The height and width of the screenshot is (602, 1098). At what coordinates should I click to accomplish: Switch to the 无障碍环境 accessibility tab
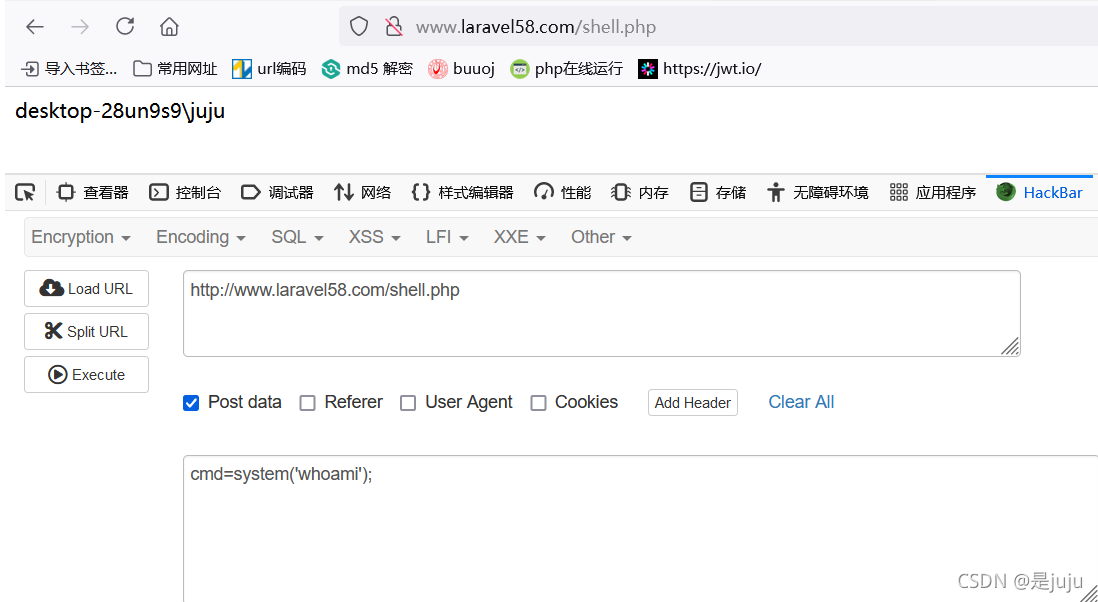[817, 192]
